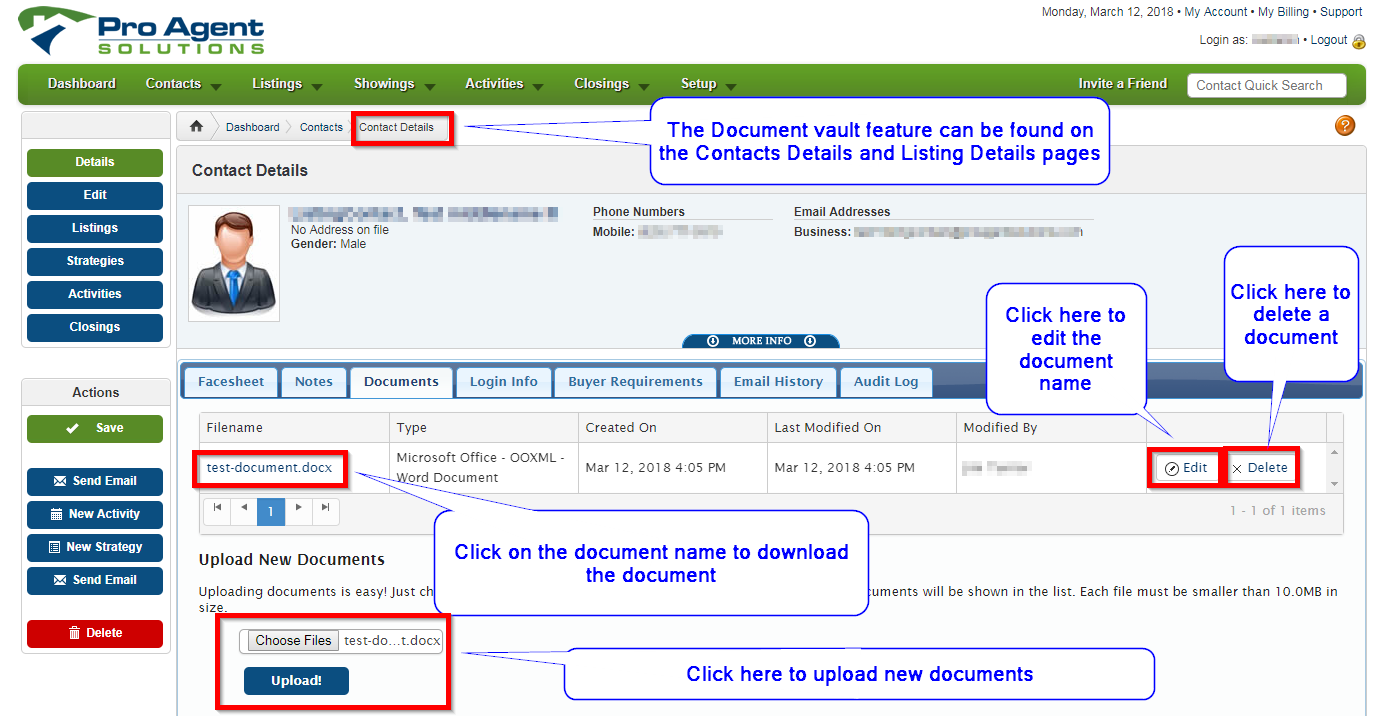Screen dimensions: 1382x716
Task: Click the lock icon beside Logout
Action: (1358, 41)
